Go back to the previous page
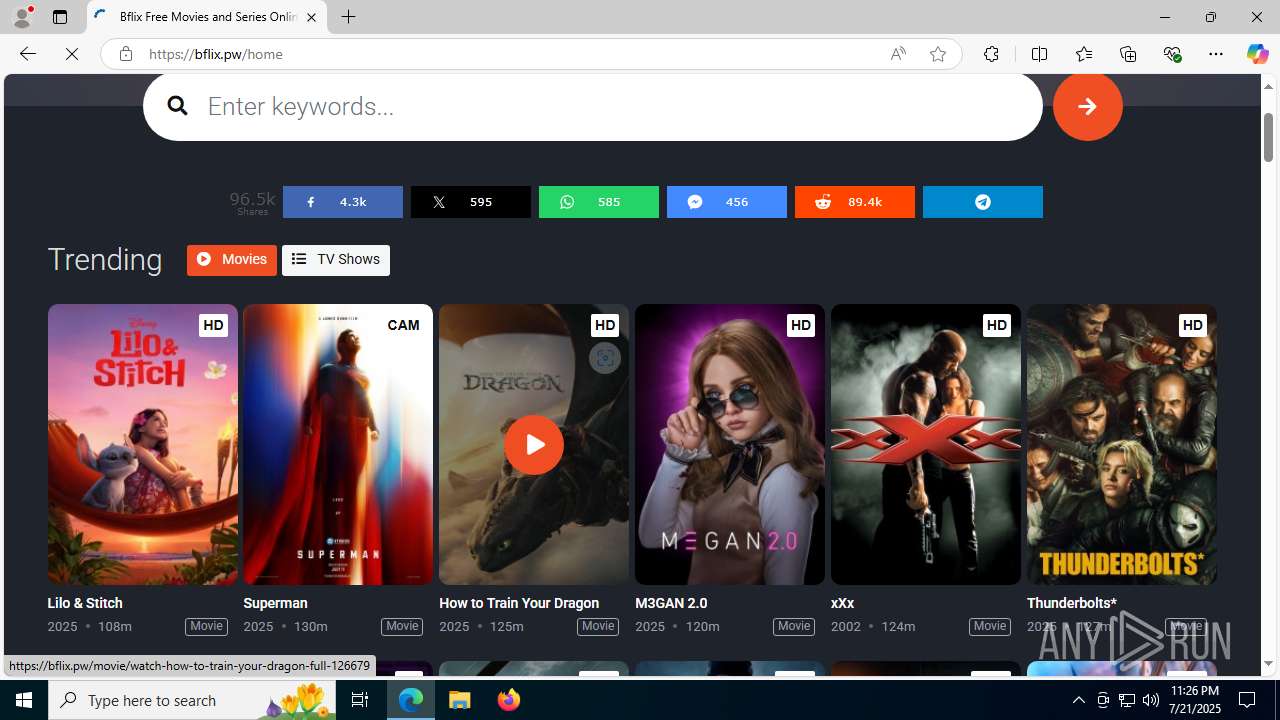Screen dimensions: 1280x720 (27, 54)
